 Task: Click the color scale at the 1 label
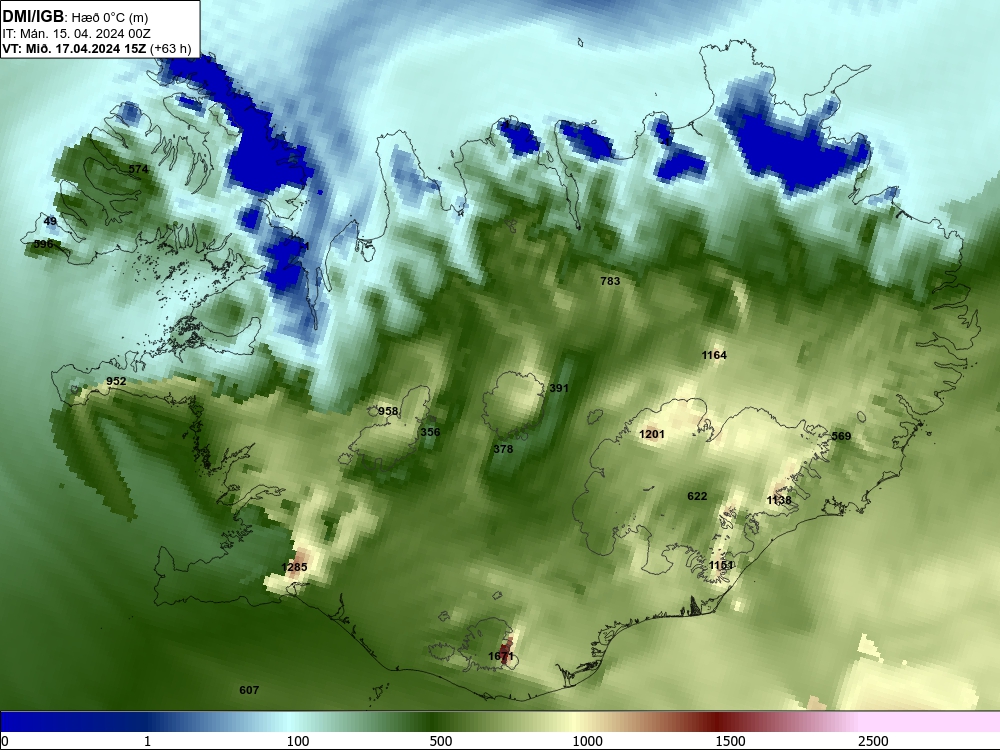tap(147, 741)
